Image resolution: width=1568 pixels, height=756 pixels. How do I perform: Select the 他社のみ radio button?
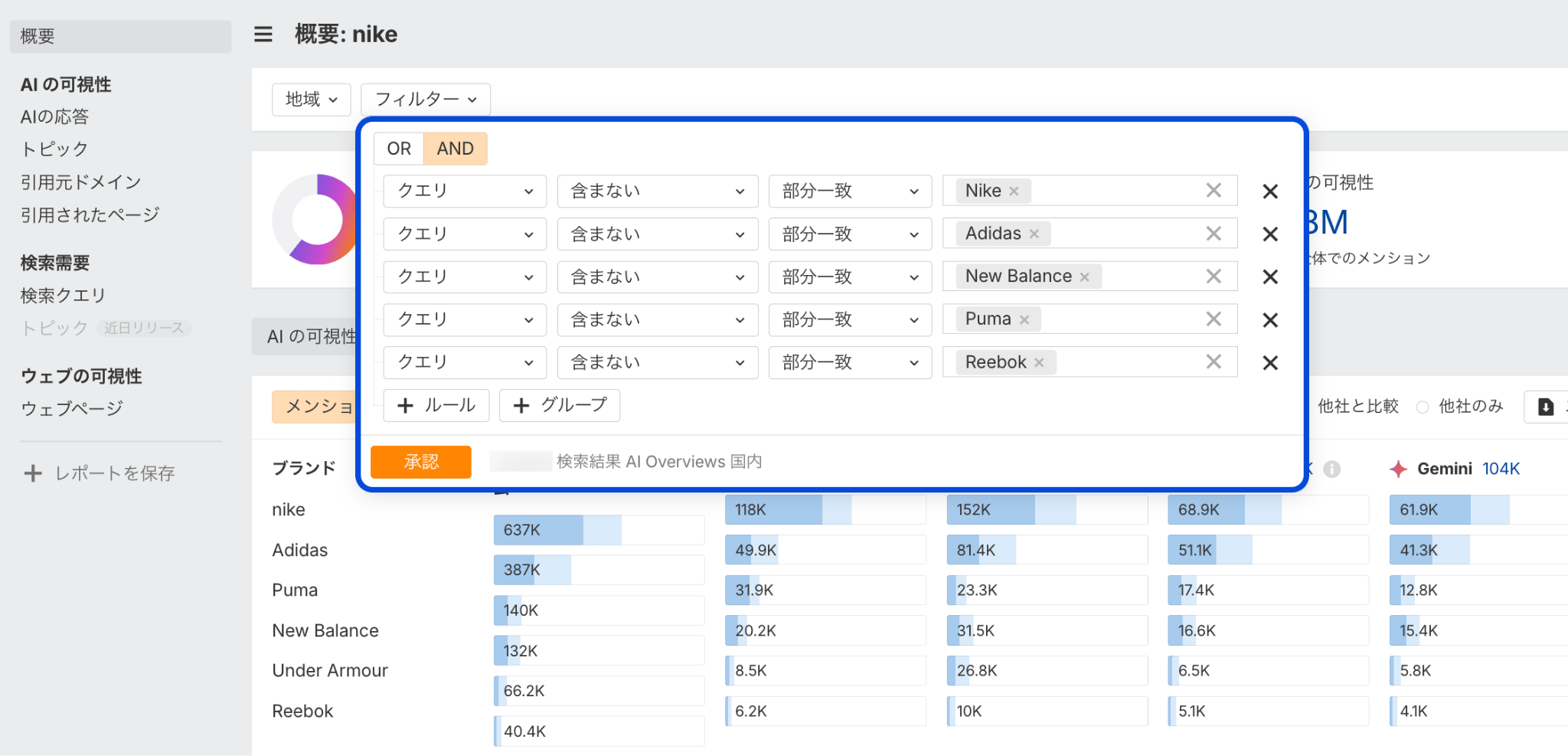tap(1423, 407)
